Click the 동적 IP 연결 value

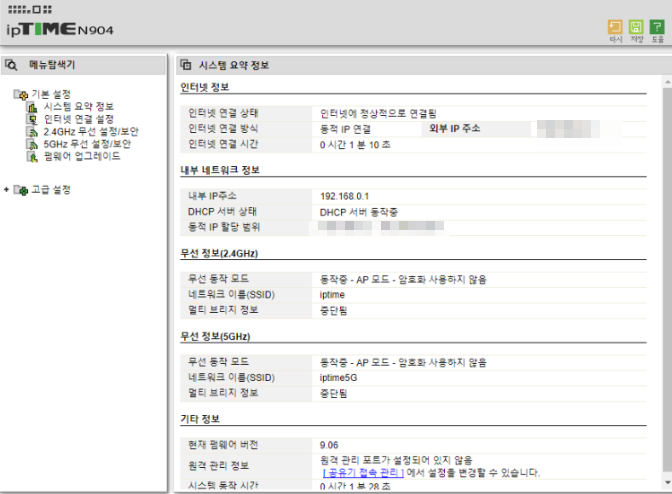click(x=345, y=129)
